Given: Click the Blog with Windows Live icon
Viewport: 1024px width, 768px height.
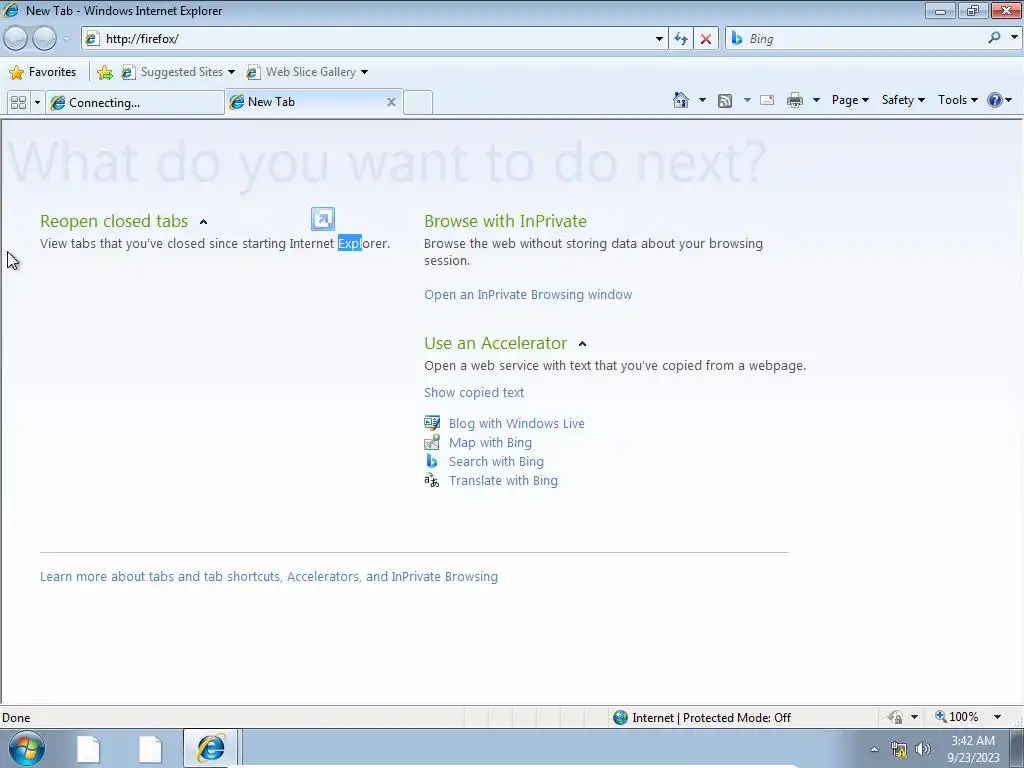Looking at the screenshot, I should [432, 423].
